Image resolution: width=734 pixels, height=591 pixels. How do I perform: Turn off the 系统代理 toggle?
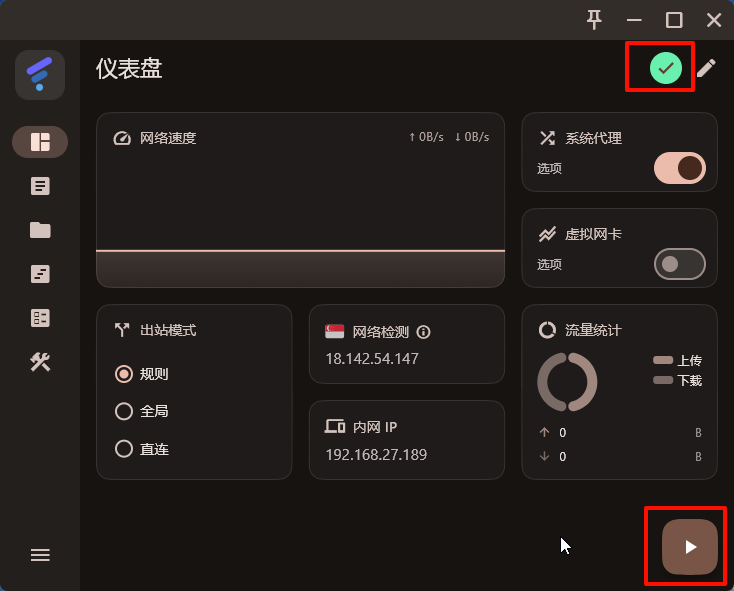click(679, 168)
